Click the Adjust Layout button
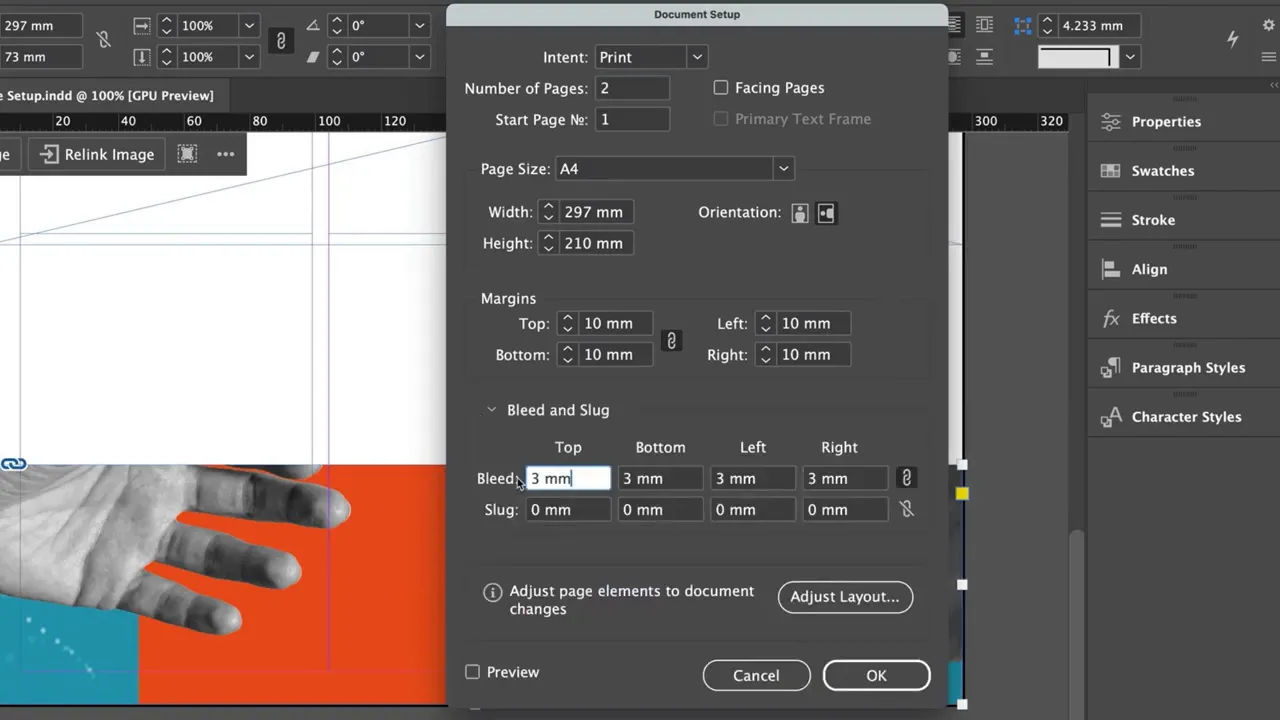 tap(845, 597)
